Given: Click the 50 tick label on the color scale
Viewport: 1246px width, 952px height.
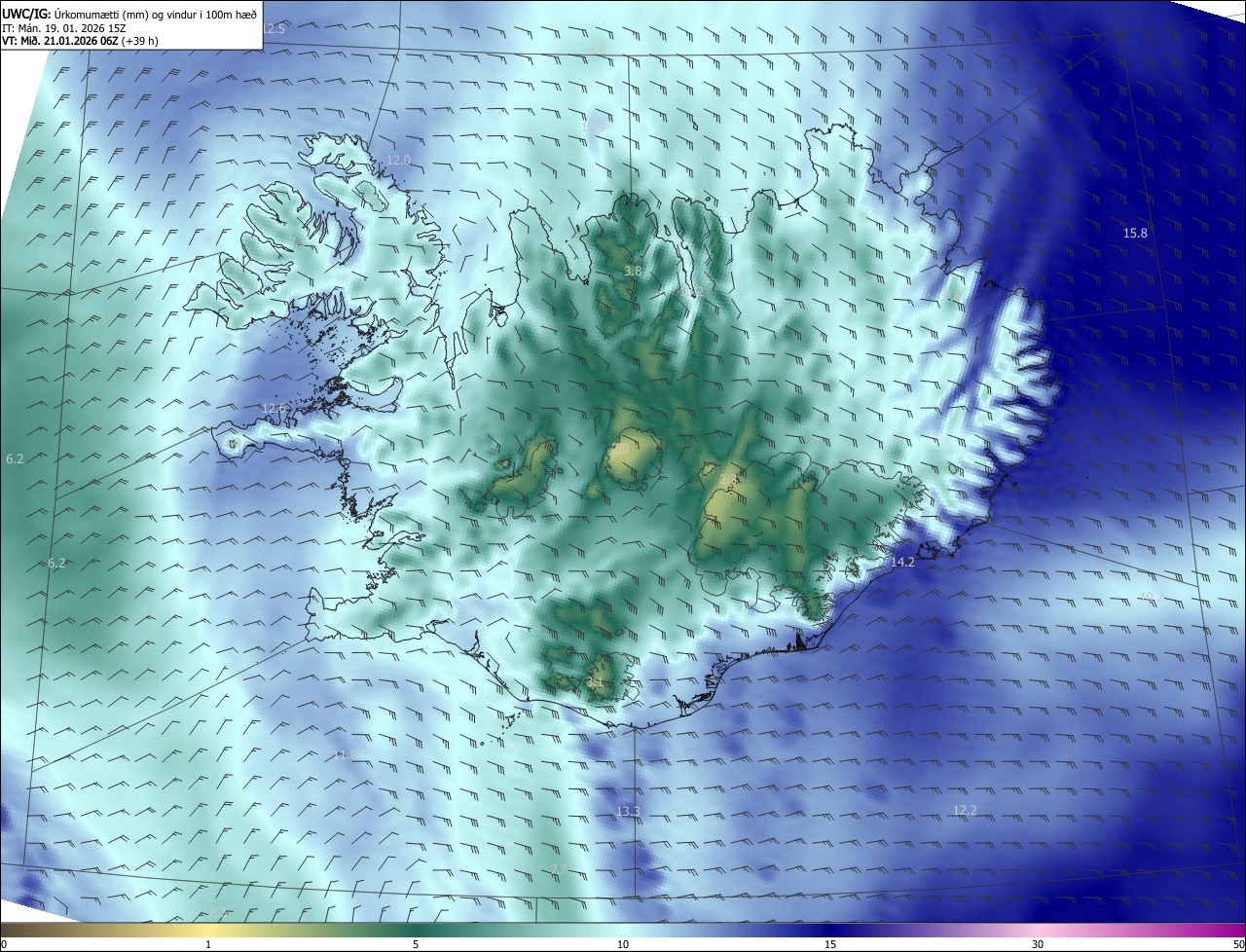Looking at the screenshot, I should [x=1238, y=944].
